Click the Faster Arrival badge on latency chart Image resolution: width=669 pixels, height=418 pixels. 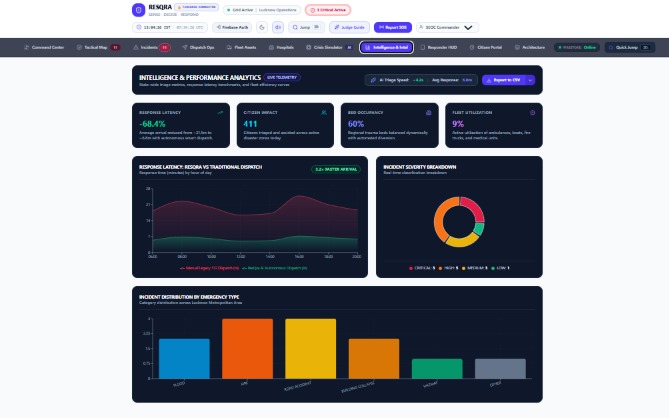[x=336, y=169]
